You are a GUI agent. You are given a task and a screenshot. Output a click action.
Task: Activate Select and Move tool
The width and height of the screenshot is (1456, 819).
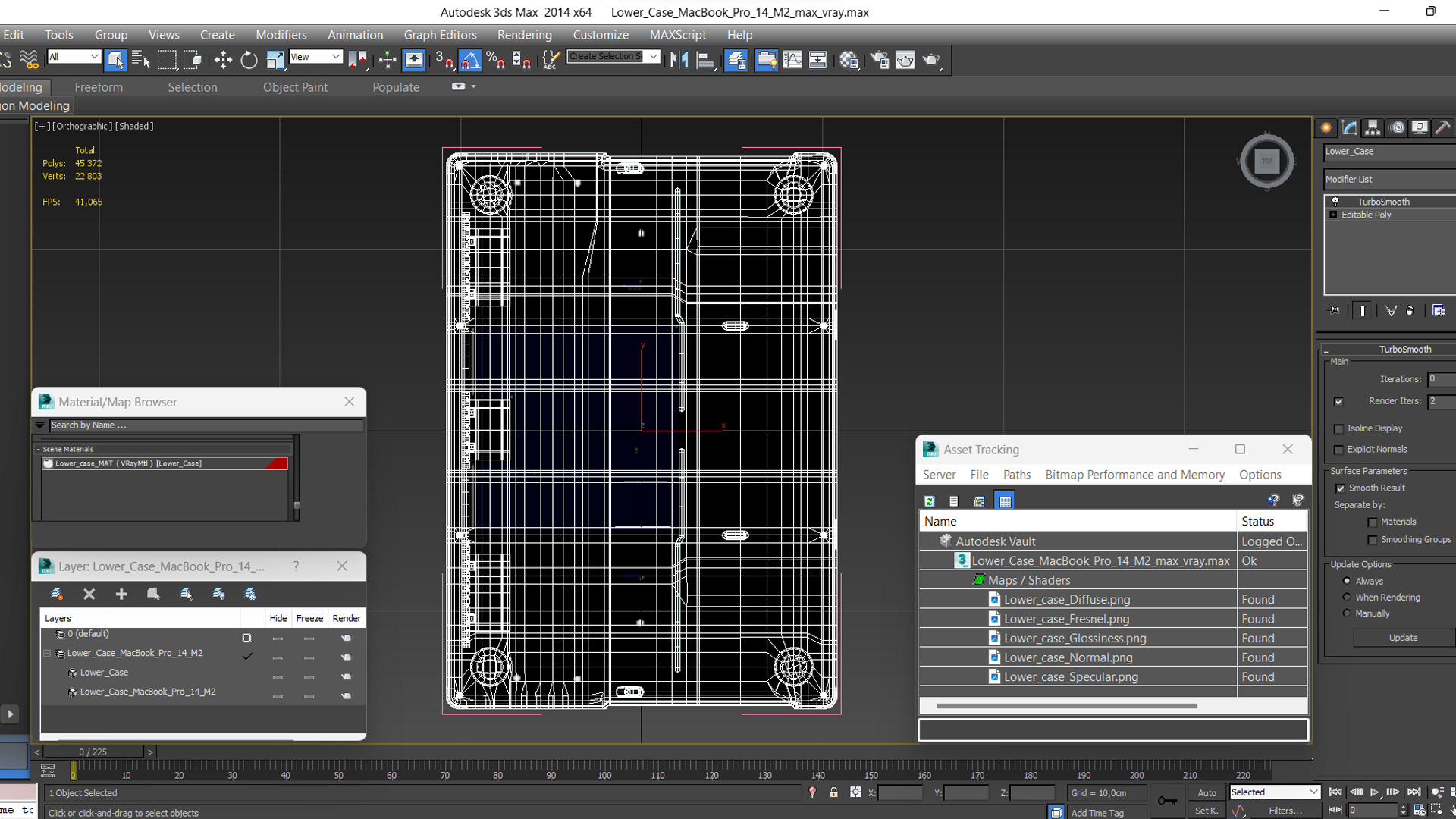pyautogui.click(x=223, y=60)
